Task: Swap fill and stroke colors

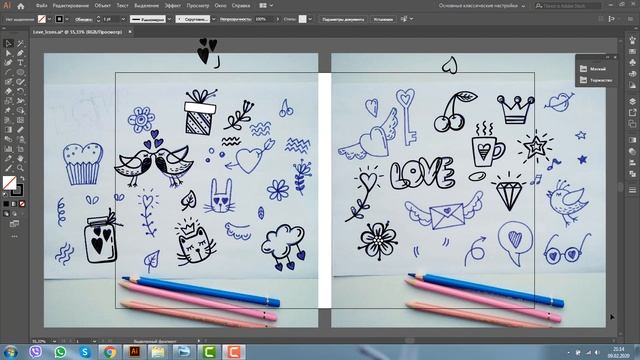Action: [x=22, y=179]
